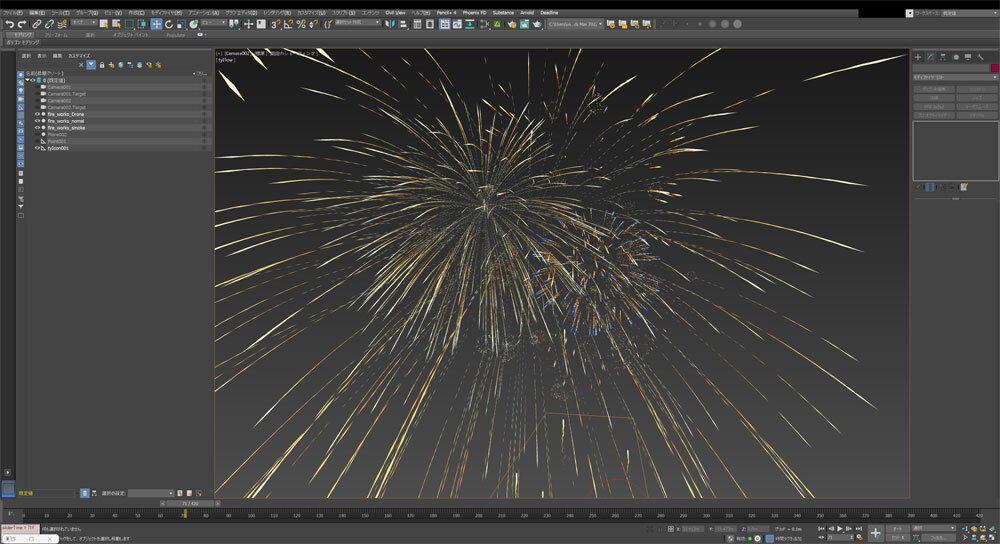The width and height of the screenshot is (1000, 544).
Task: Toggle visibility eye for tyIcon001
Action: coord(37,148)
